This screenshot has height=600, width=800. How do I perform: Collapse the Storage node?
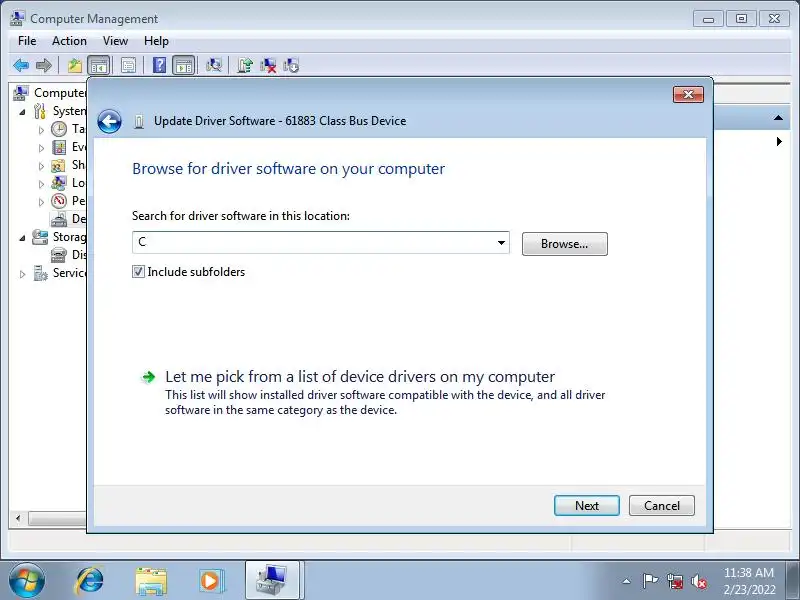[22, 238]
